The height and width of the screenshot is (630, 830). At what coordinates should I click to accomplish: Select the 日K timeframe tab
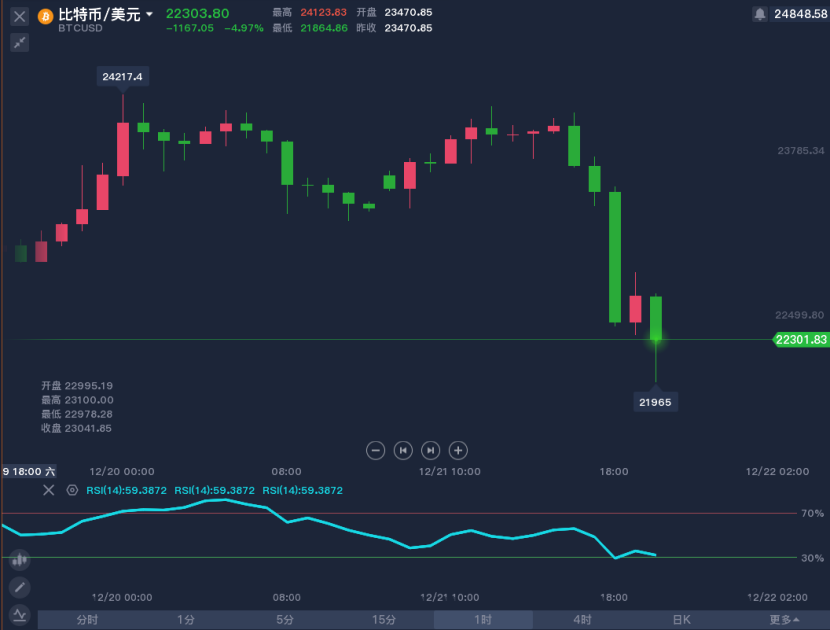coord(681,619)
